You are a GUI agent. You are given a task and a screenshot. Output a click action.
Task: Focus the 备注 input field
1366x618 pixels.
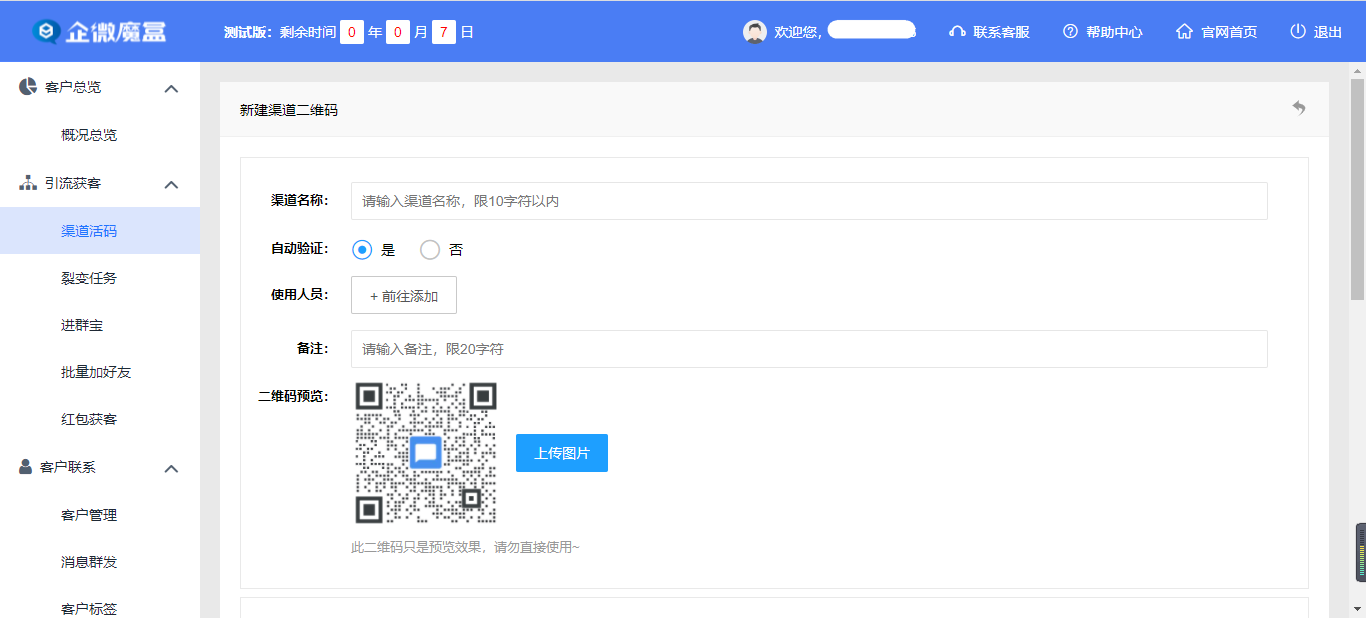809,349
